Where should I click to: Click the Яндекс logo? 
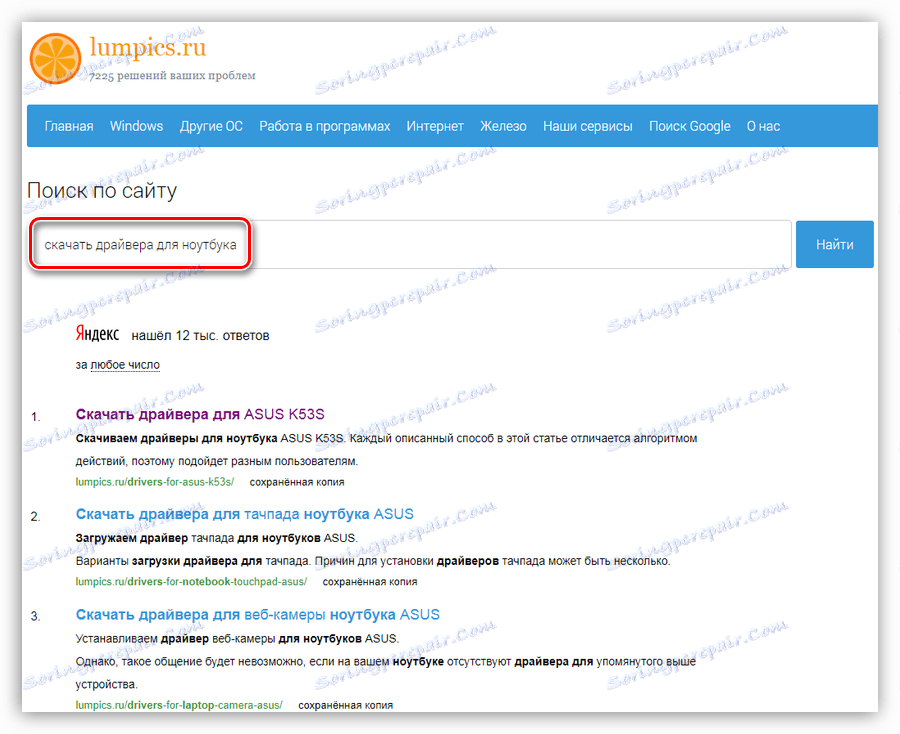pos(98,333)
